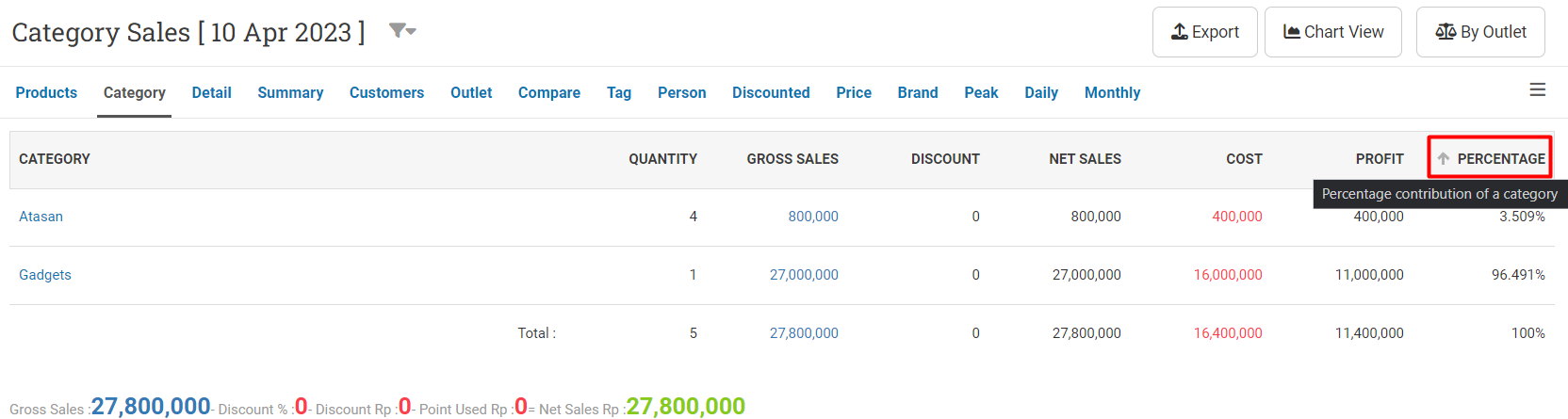Screen dimensions: 1568x419
Task: Click Atasan gross sales 800,000 link
Action: pyautogui.click(x=812, y=217)
